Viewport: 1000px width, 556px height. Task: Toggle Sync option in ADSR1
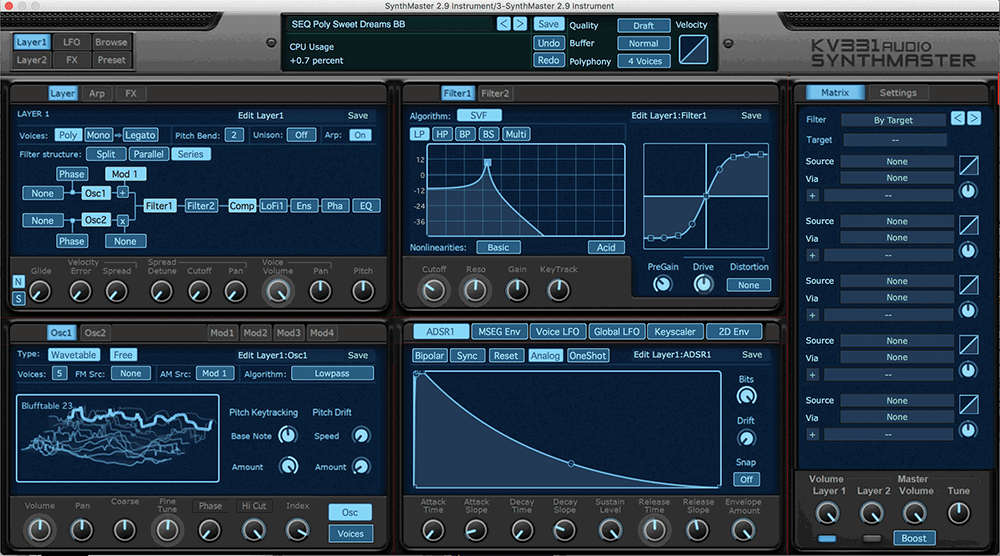pyautogui.click(x=467, y=356)
